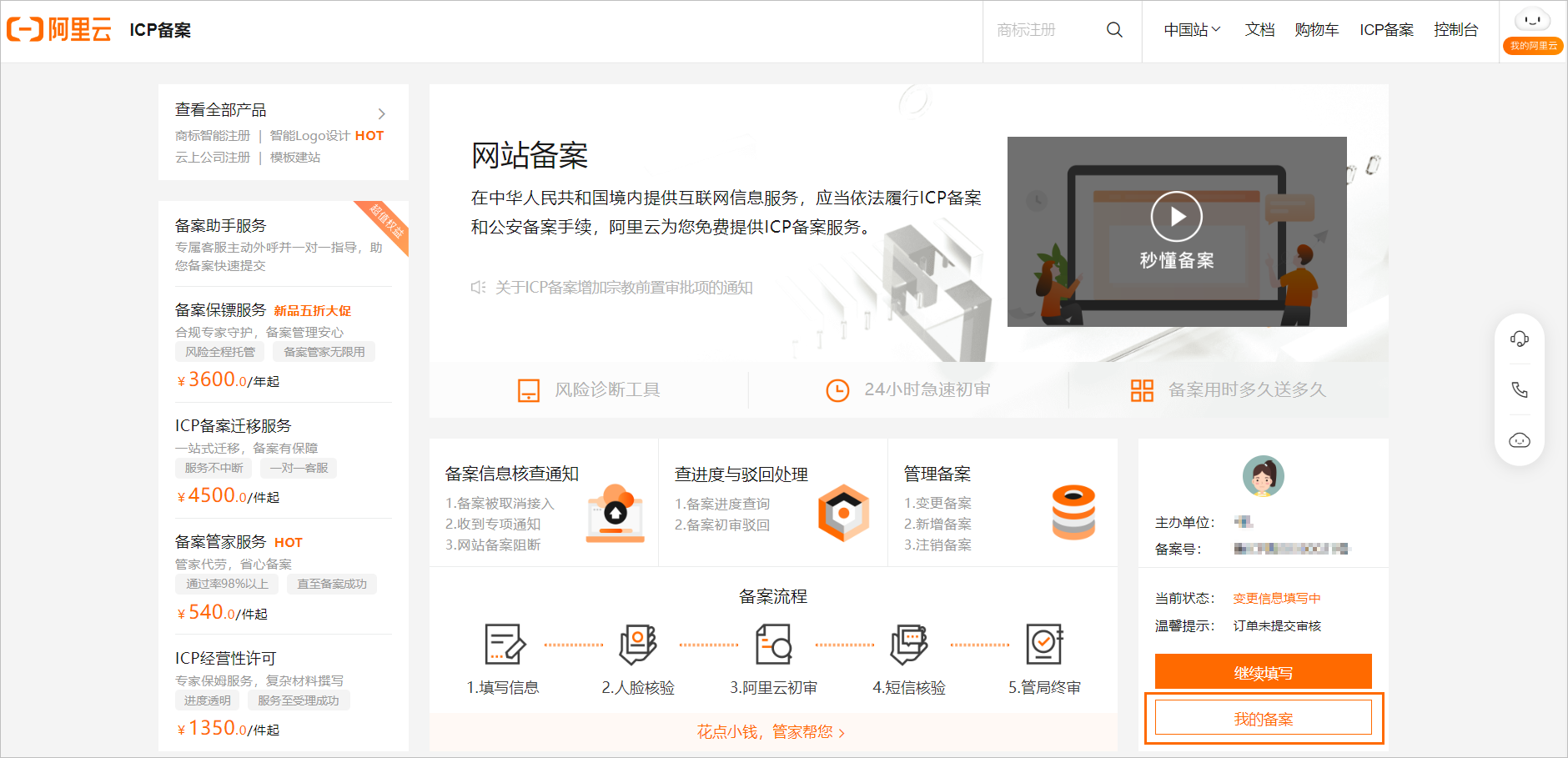Click the phone icon on the right sidebar

point(1519,389)
